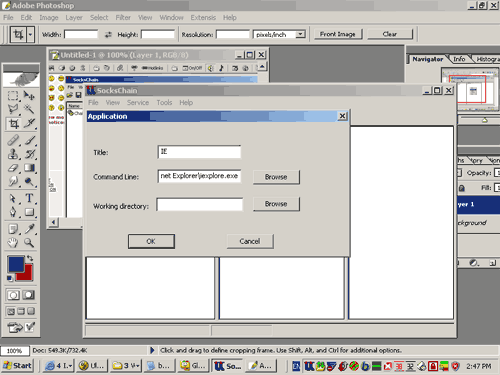Viewport: 500px width, 375px height.
Task: Select the Path Selection arrow tool
Action: 13,198
